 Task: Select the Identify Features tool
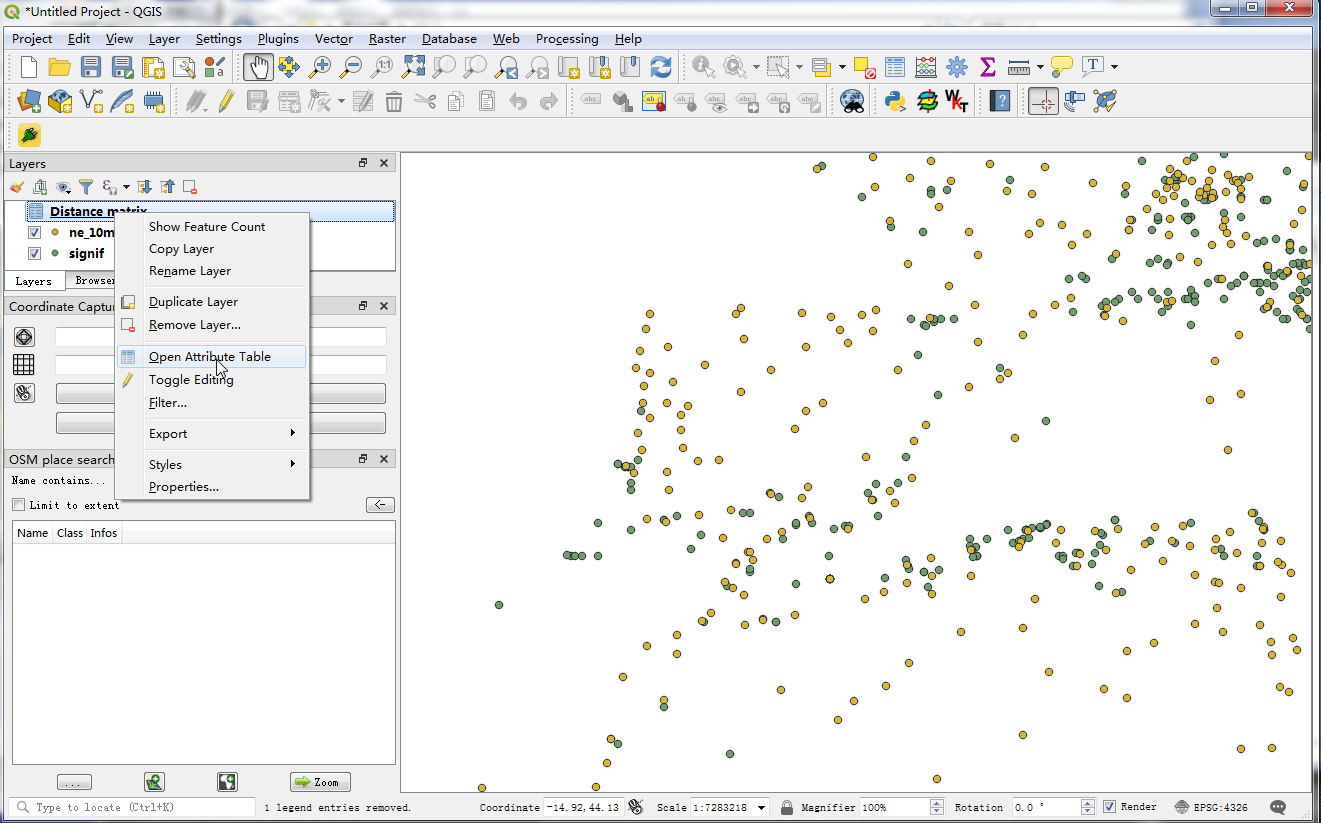pos(703,67)
